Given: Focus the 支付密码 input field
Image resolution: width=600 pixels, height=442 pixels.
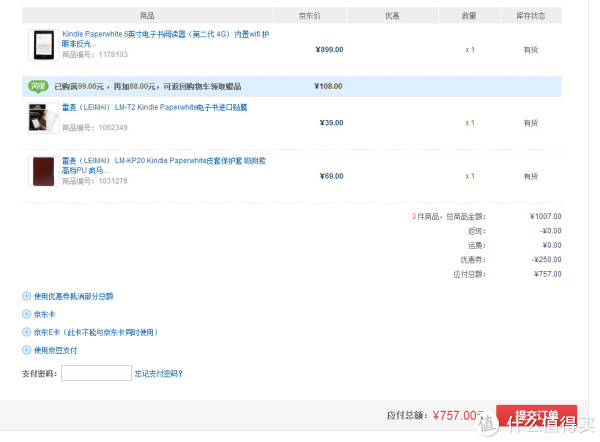Looking at the screenshot, I should click(x=96, y=373).
